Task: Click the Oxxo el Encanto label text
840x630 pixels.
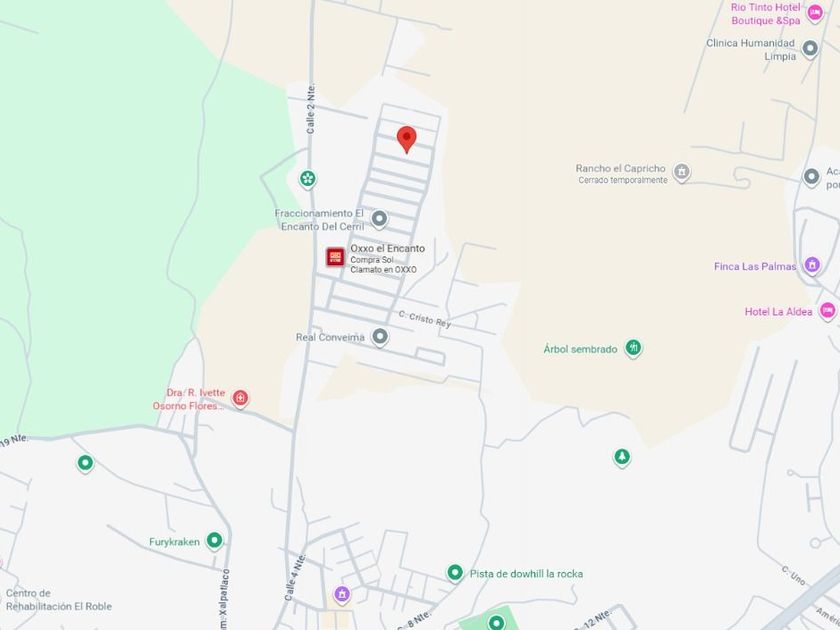Action: point(387,249)
